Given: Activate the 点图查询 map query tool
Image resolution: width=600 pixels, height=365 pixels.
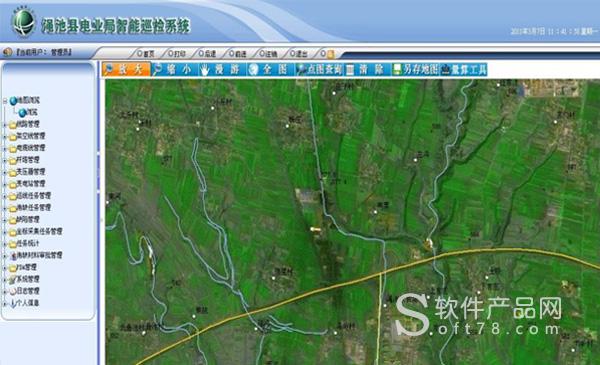Looking at the screenshot, I should pyautogui.click(x=320, y=69).
